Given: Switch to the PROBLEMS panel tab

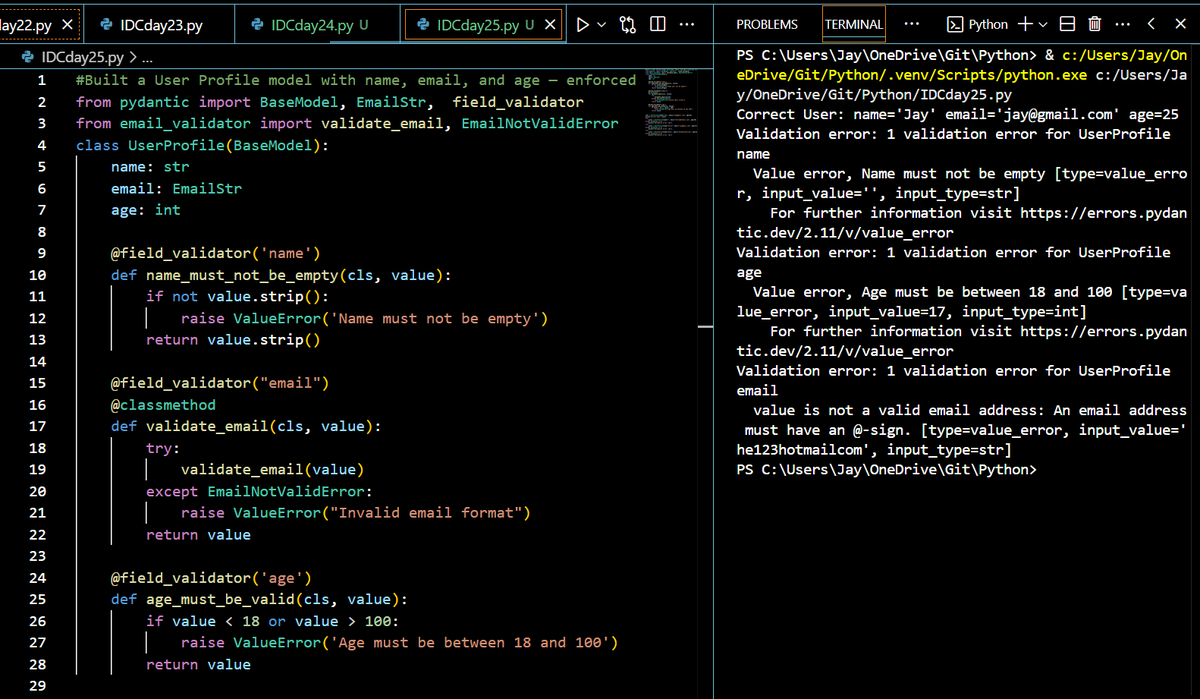Looking at the screenshot, I should point(767,24).
